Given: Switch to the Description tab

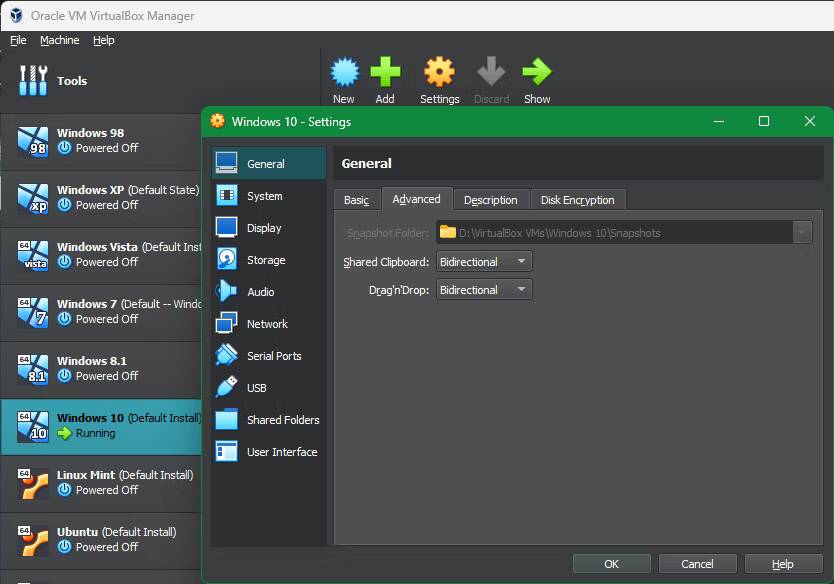Looking at the screenshot, I should pos(490,200).
